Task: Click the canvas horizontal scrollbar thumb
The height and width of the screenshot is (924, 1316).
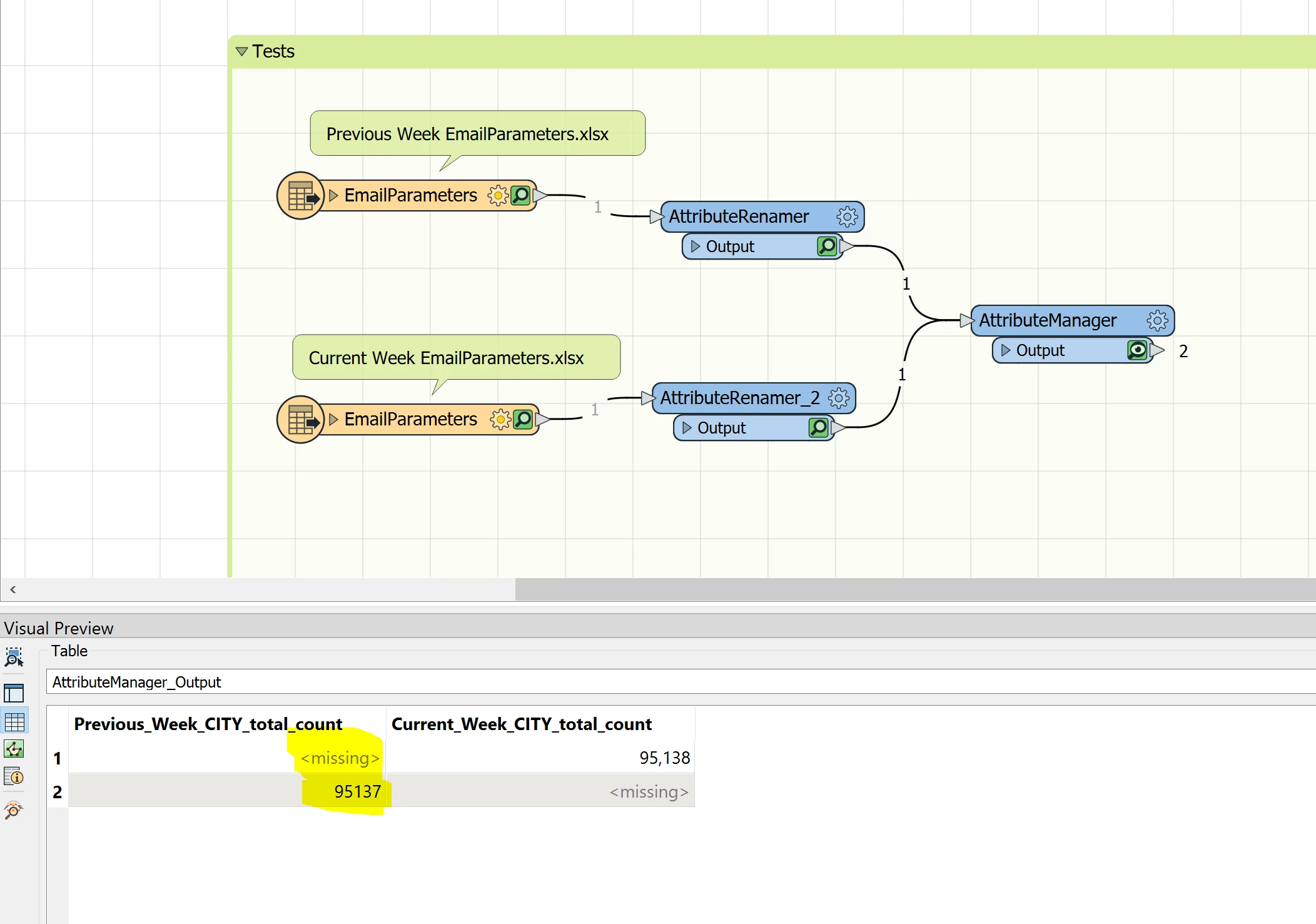Action: coord(914,589)
